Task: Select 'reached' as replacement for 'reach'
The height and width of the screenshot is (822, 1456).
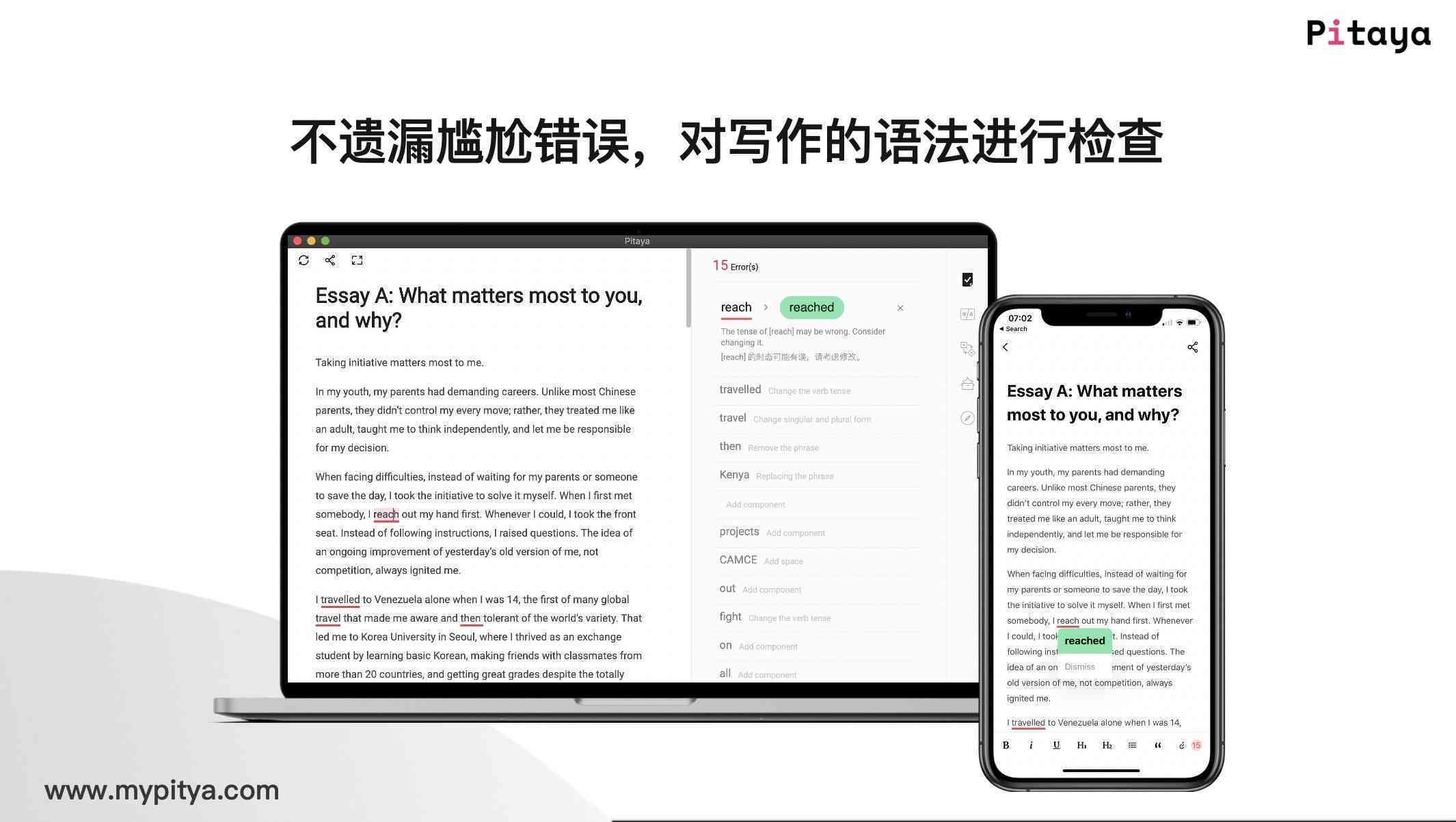Action: 811,307
